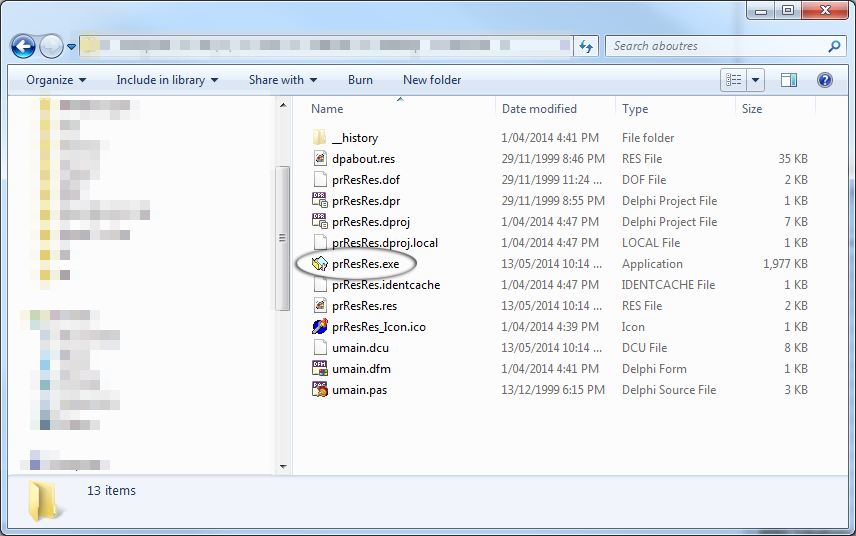Image resolution: width=856 pixels, height=536 pixels.
Task: Click the navigation pane scrollbar thumb
Action: [282, 238]
